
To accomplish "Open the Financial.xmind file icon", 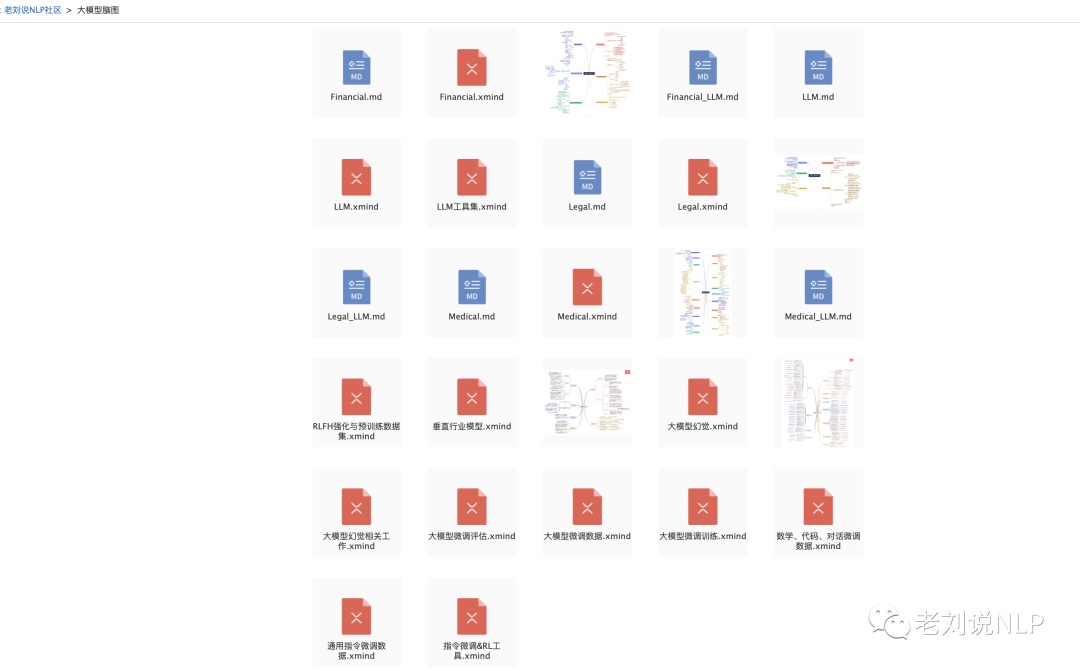I will click(472, 68).
